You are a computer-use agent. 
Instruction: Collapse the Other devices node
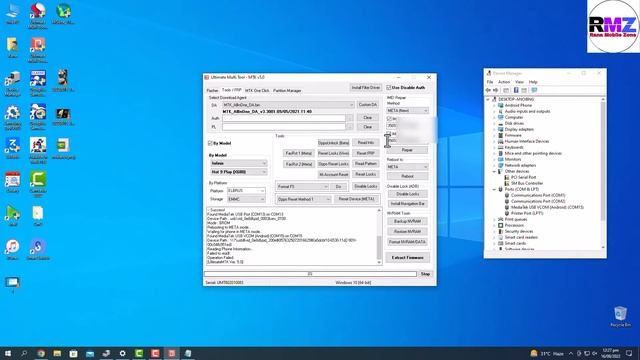494,171
